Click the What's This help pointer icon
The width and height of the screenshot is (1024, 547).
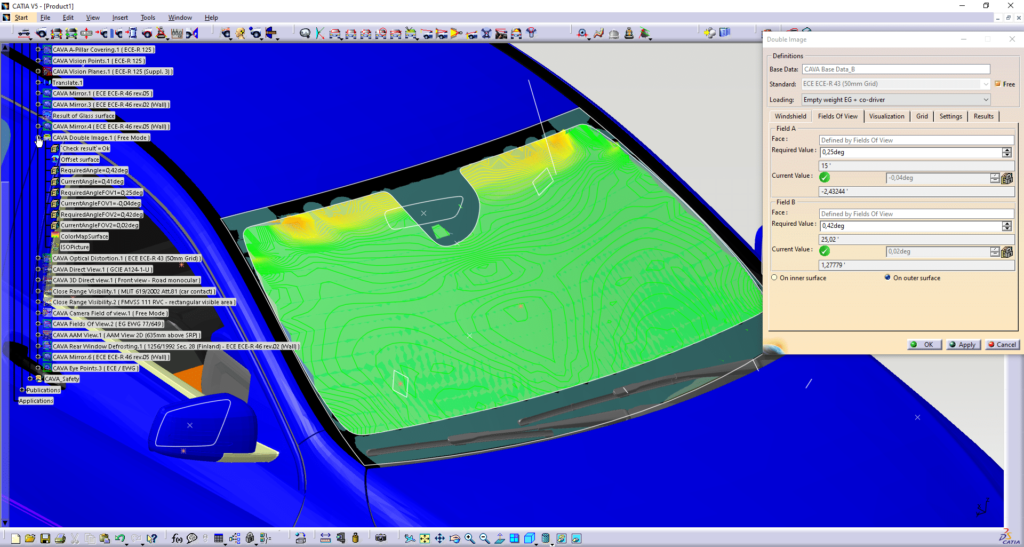(152, 539)
